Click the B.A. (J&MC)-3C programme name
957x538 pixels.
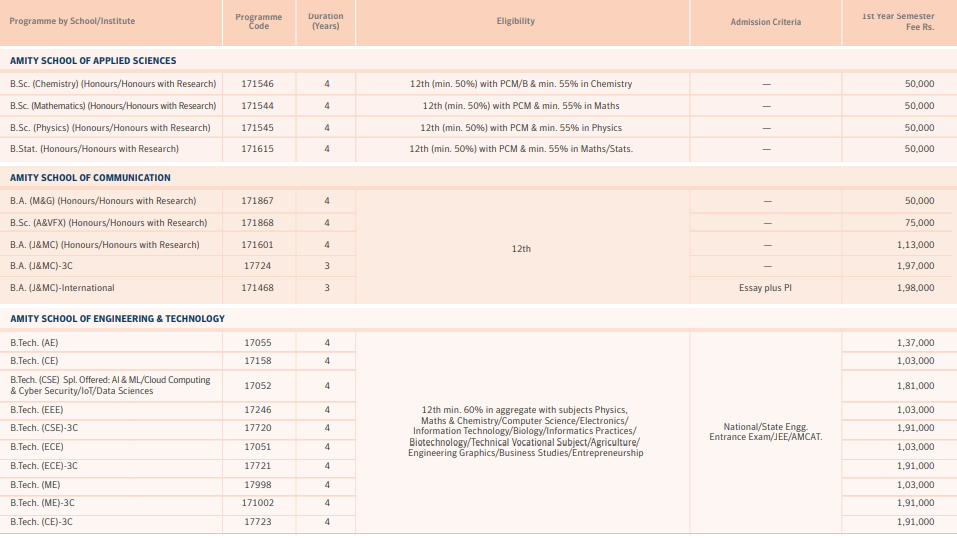click(x=41, y=266)
